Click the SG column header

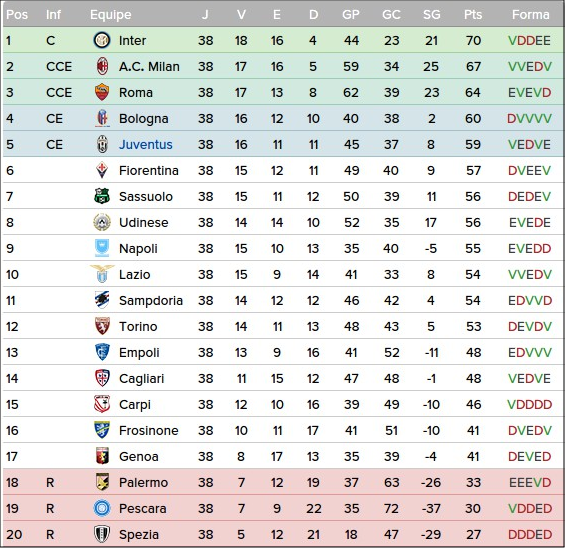pos(431,15)
